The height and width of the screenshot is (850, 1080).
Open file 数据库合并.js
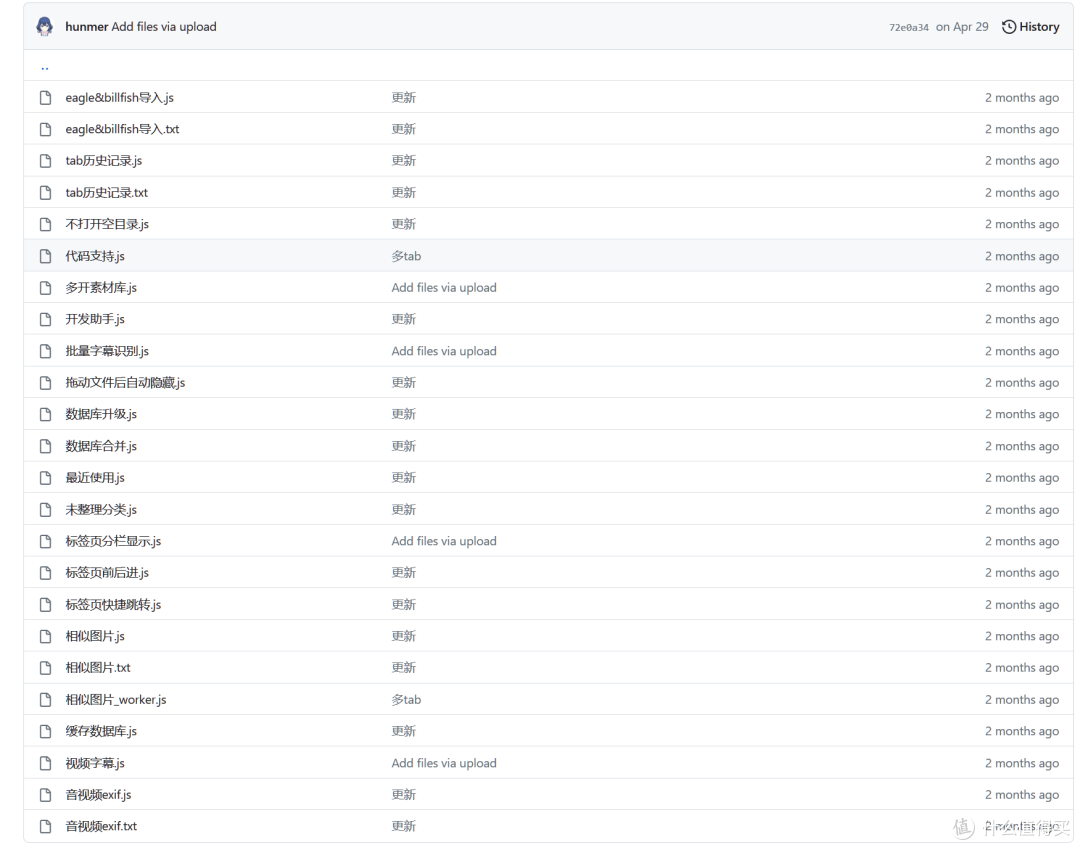(101, 446)
